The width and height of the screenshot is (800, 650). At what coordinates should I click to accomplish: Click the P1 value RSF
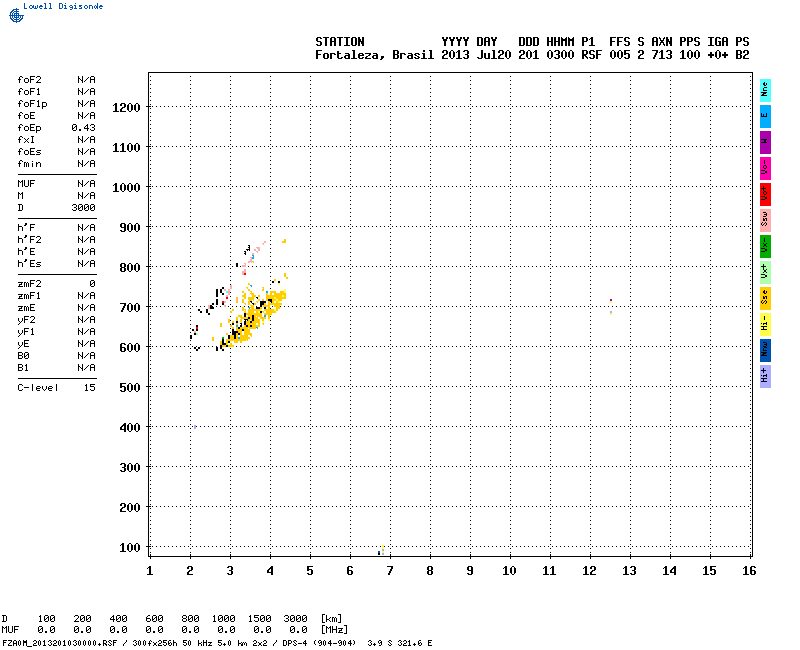[591, 55]
